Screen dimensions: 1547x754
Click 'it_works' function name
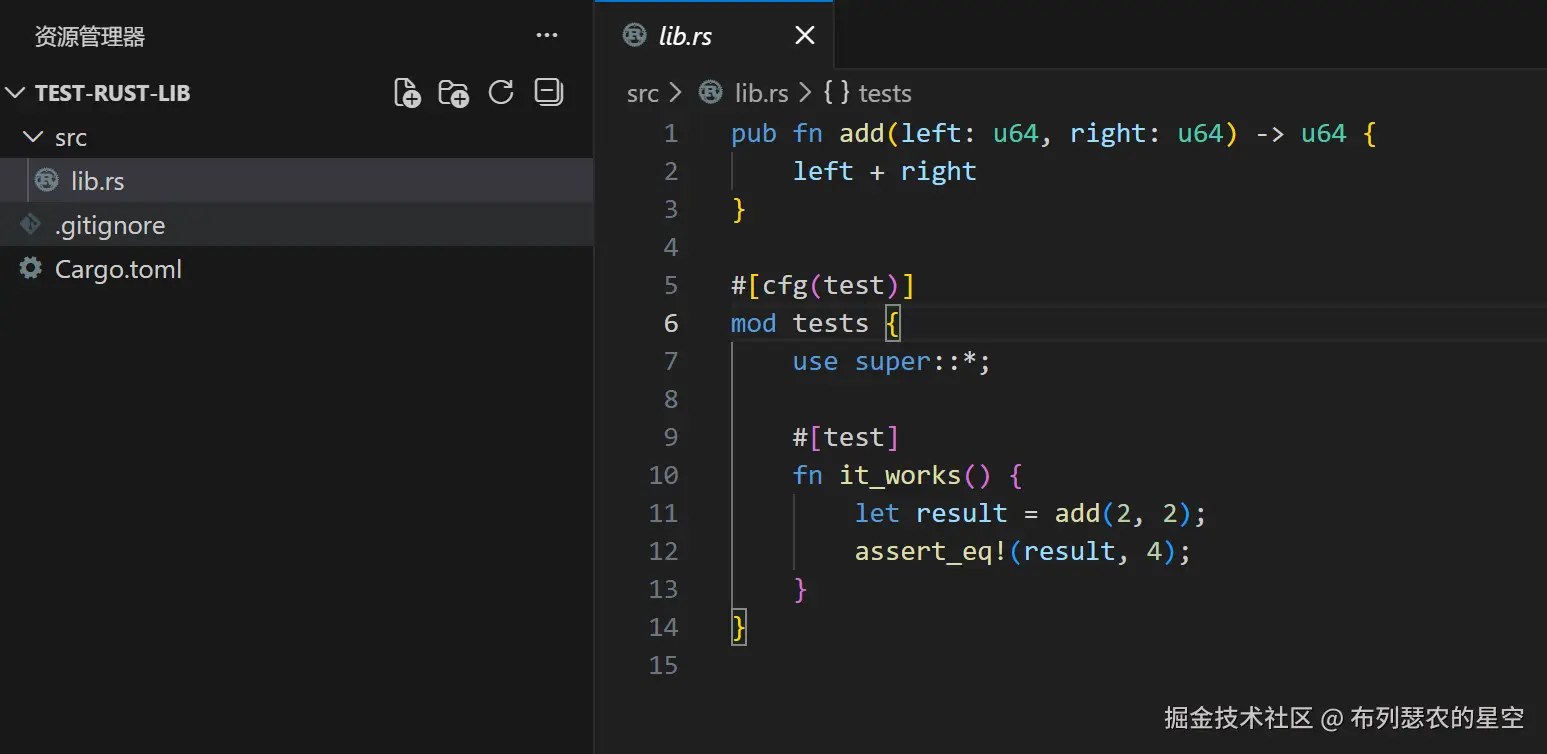[x=900, y=476]
